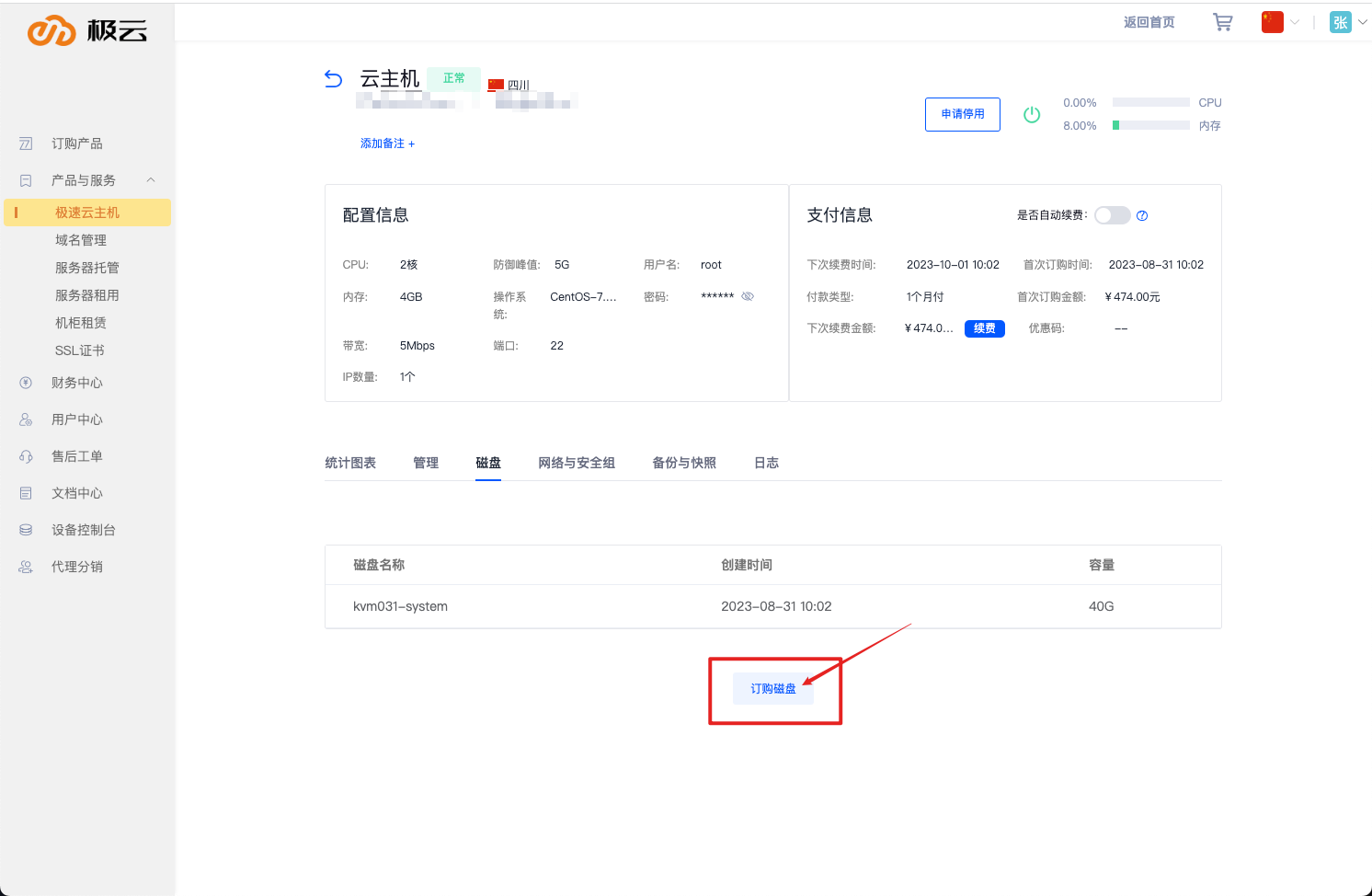Click the back arrow beside 云主机
This screenshot has height=896, width=1372.
pyautogui.click(x=334, y=80)
